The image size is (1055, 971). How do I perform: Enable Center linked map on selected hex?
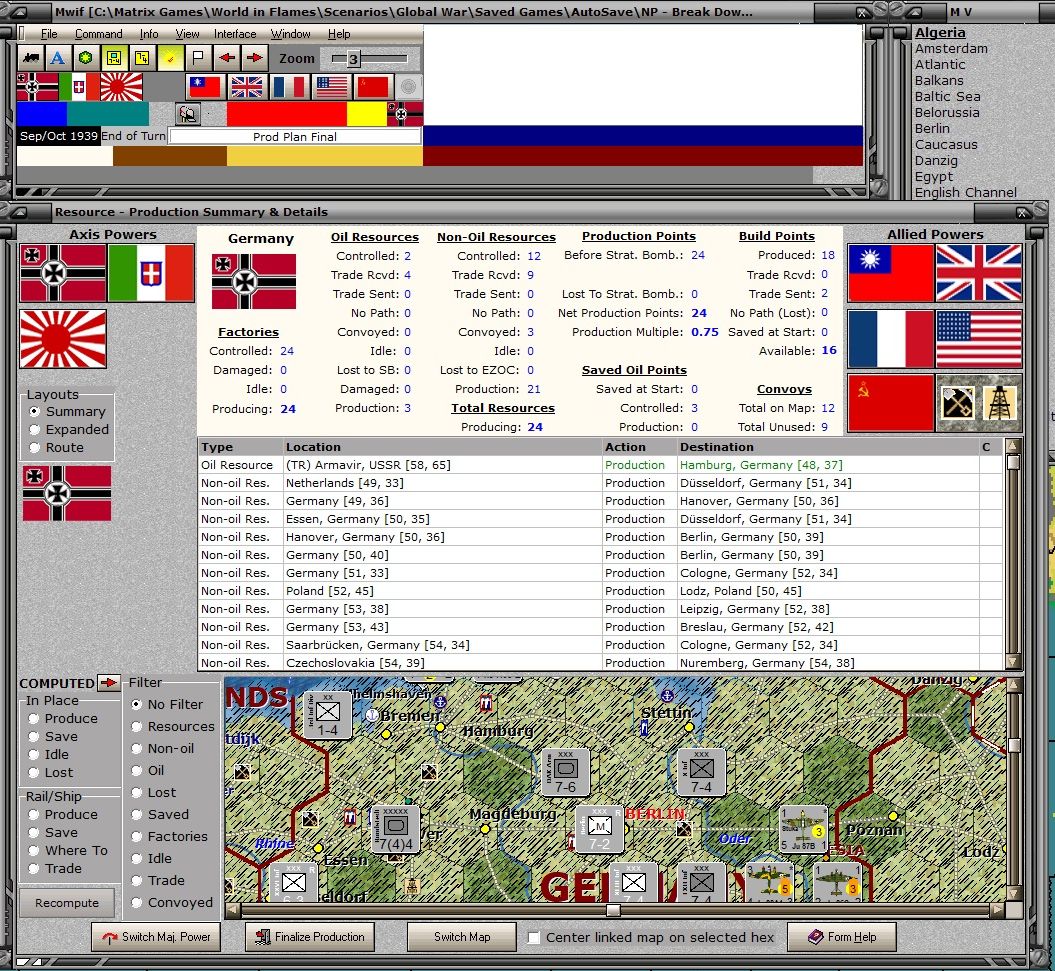(x=534, y=937)
